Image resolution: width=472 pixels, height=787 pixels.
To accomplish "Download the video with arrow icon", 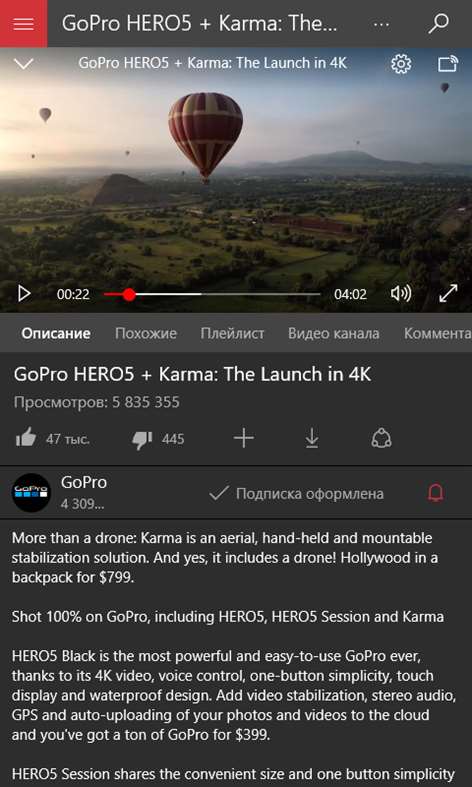I will click(312, 439).
